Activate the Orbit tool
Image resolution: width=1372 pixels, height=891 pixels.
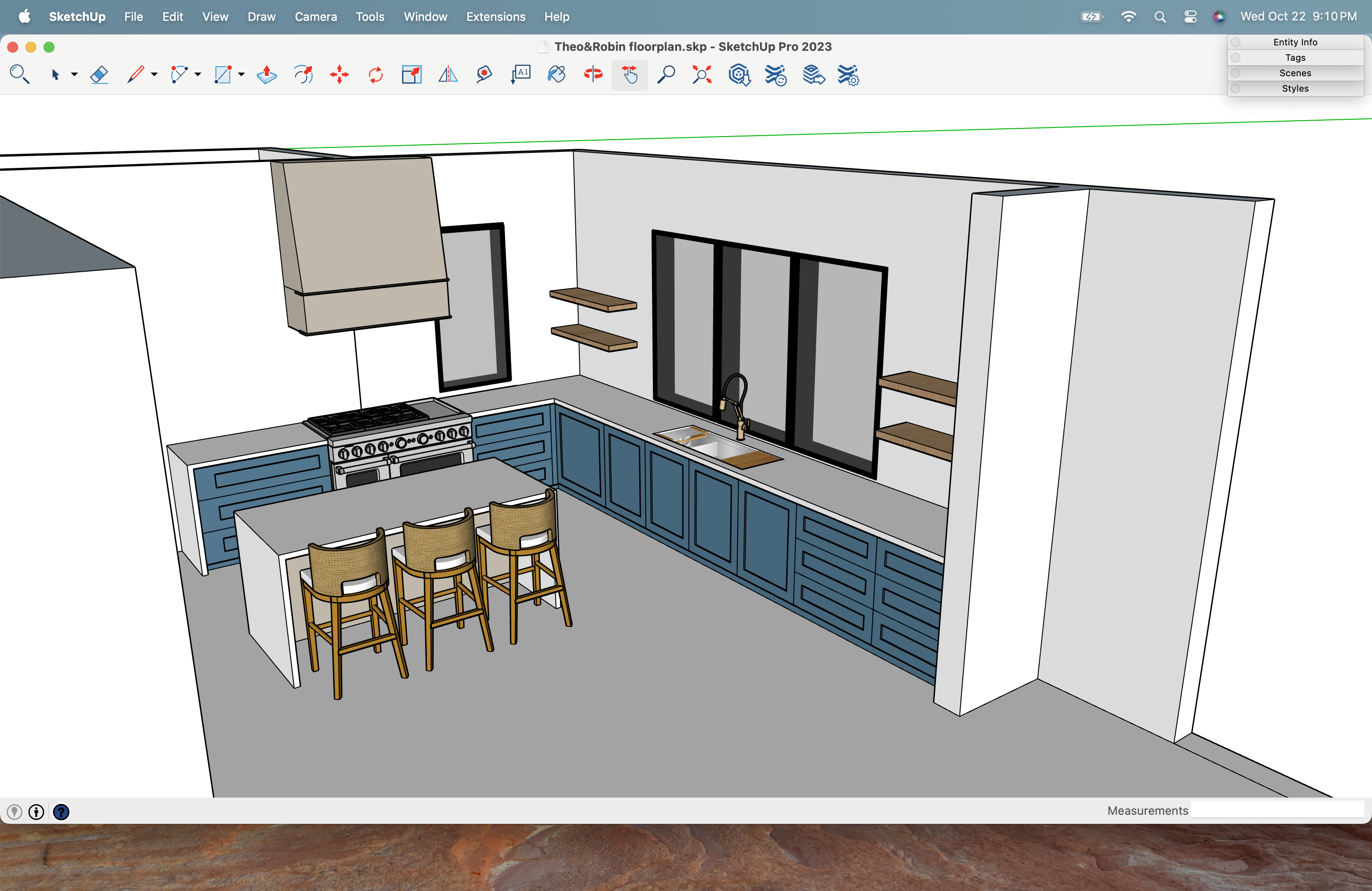(593, 75)
